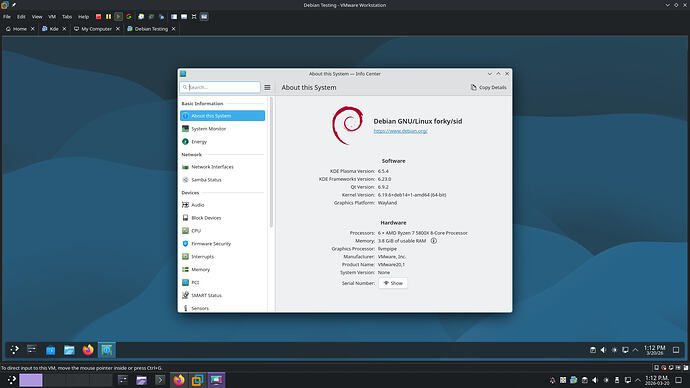Select About this System in sidebar
Viewport: 690px width, 388px height.
tap(223, 116)
